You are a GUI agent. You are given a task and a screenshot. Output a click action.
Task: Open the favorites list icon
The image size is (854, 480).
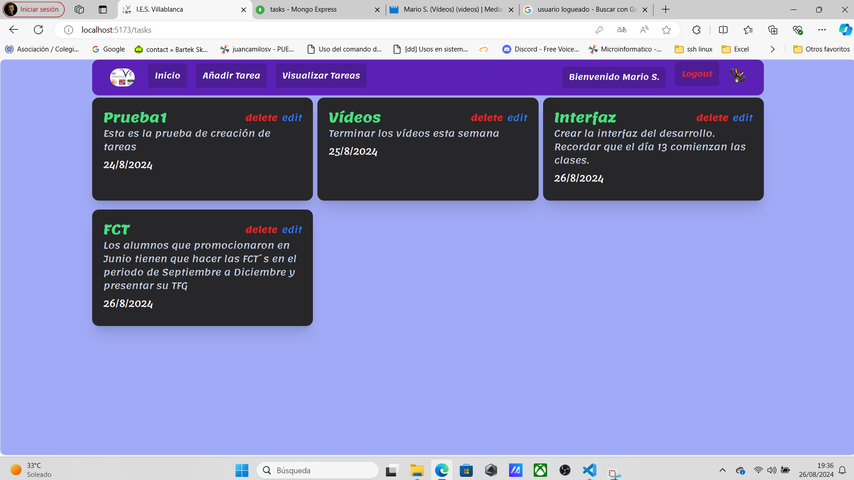pyautogui.click(x=748, y=30)
